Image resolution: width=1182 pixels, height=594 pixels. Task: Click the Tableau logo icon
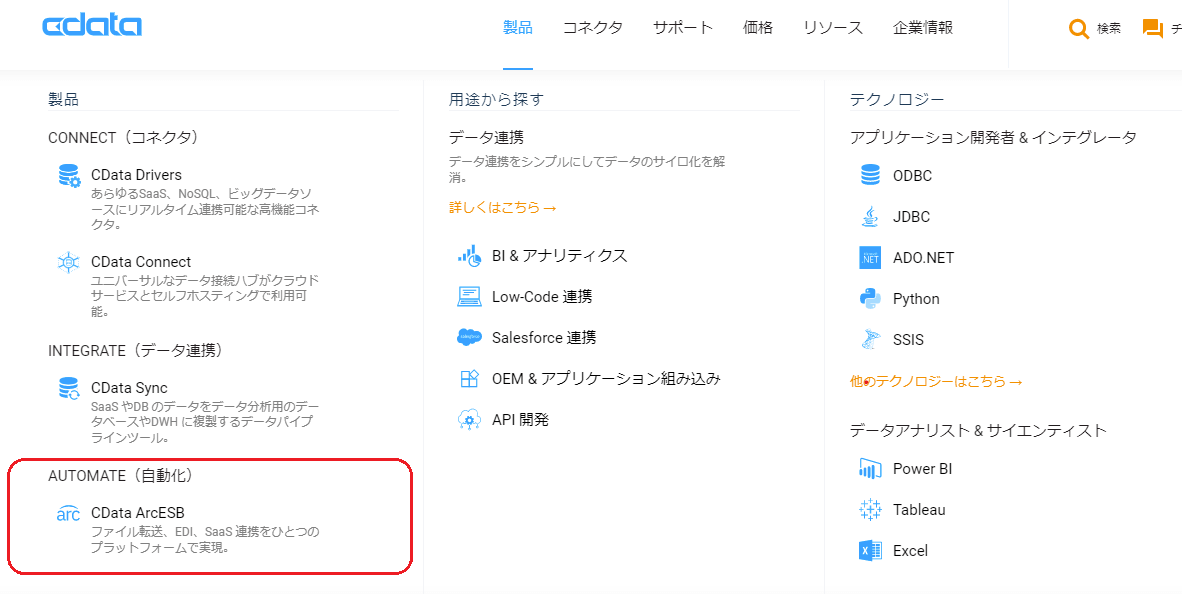(x=870, y=510)
